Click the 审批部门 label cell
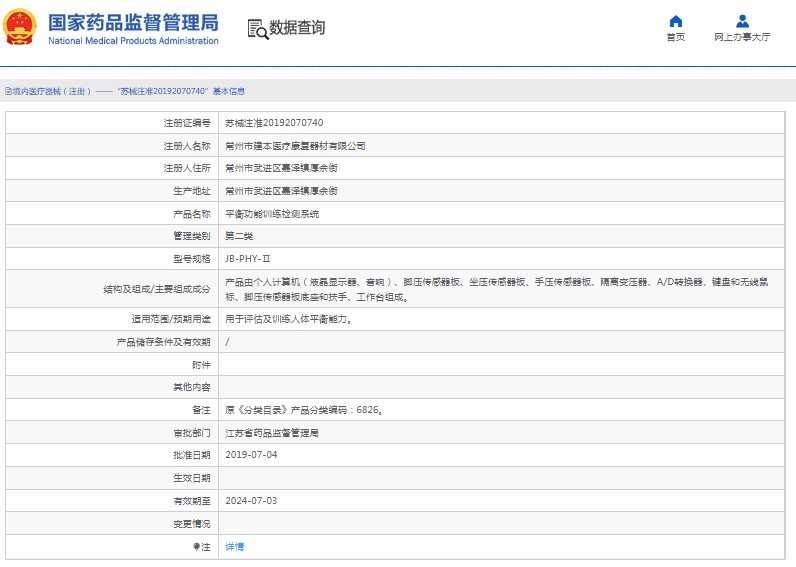Image resolution: width=796 pixels, height=567 pixels. point(112,433)
